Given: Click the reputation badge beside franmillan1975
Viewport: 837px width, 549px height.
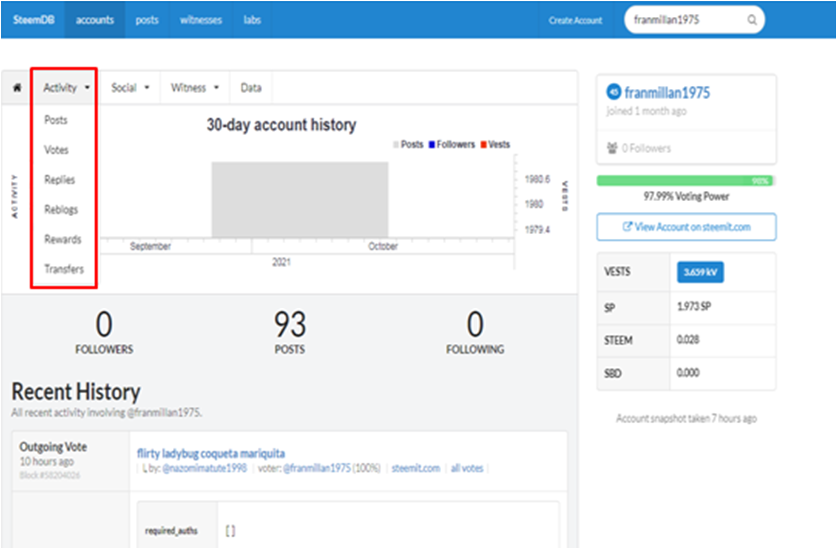Looking at the screenshot, I should pyautogui.click(x=614, y=92).
